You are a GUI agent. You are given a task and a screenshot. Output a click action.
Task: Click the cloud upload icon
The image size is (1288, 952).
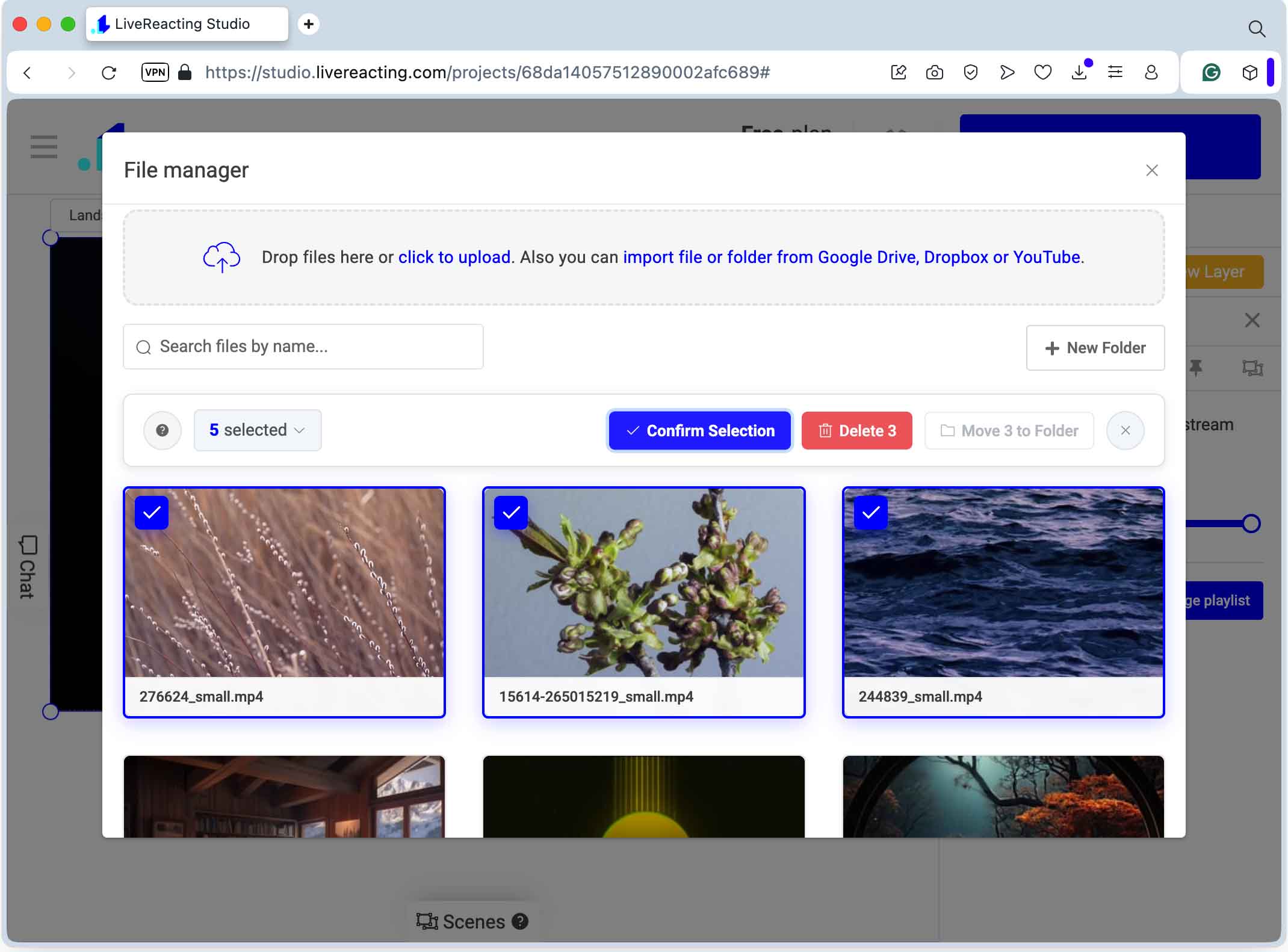tap(221, 258)
